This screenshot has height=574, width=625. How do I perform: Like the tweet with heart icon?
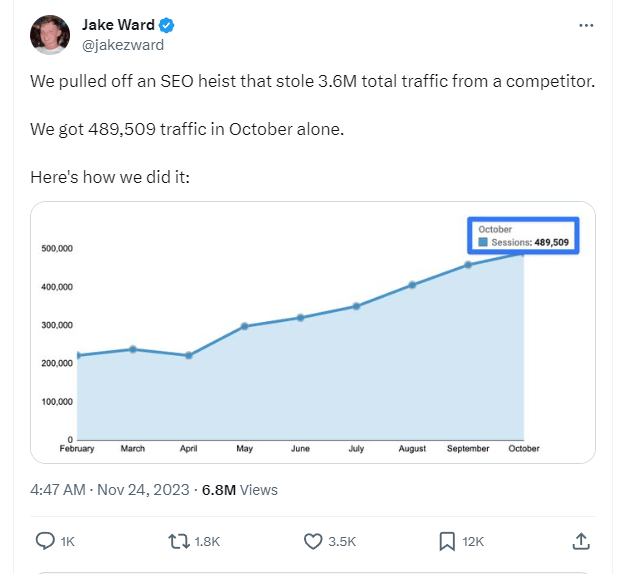click(x=313, y=541)
